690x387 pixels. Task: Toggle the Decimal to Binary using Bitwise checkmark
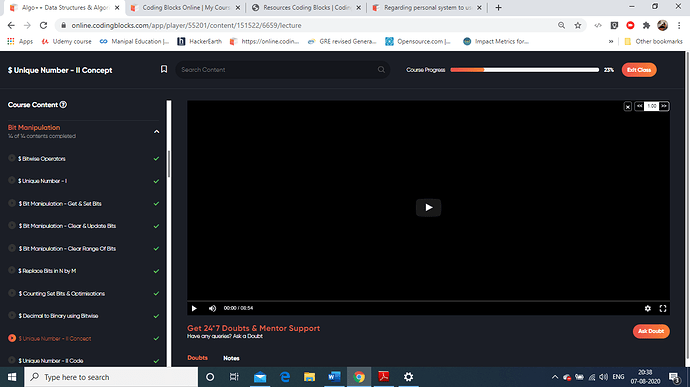[x=156, y=316]
